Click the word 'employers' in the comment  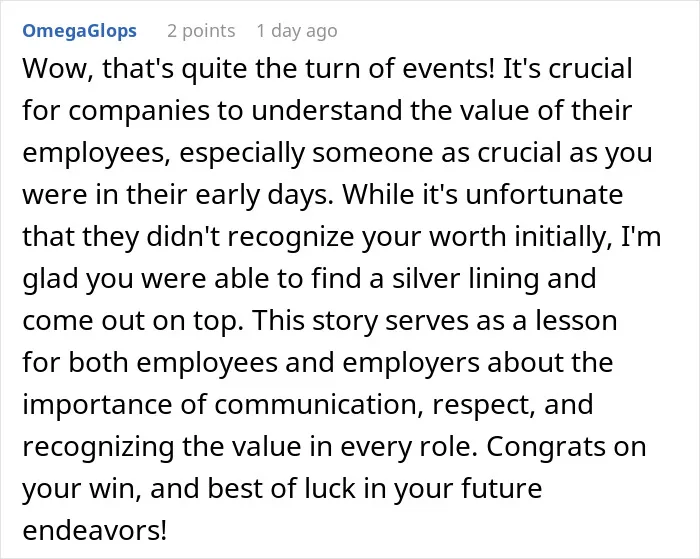tap(411, 363)
